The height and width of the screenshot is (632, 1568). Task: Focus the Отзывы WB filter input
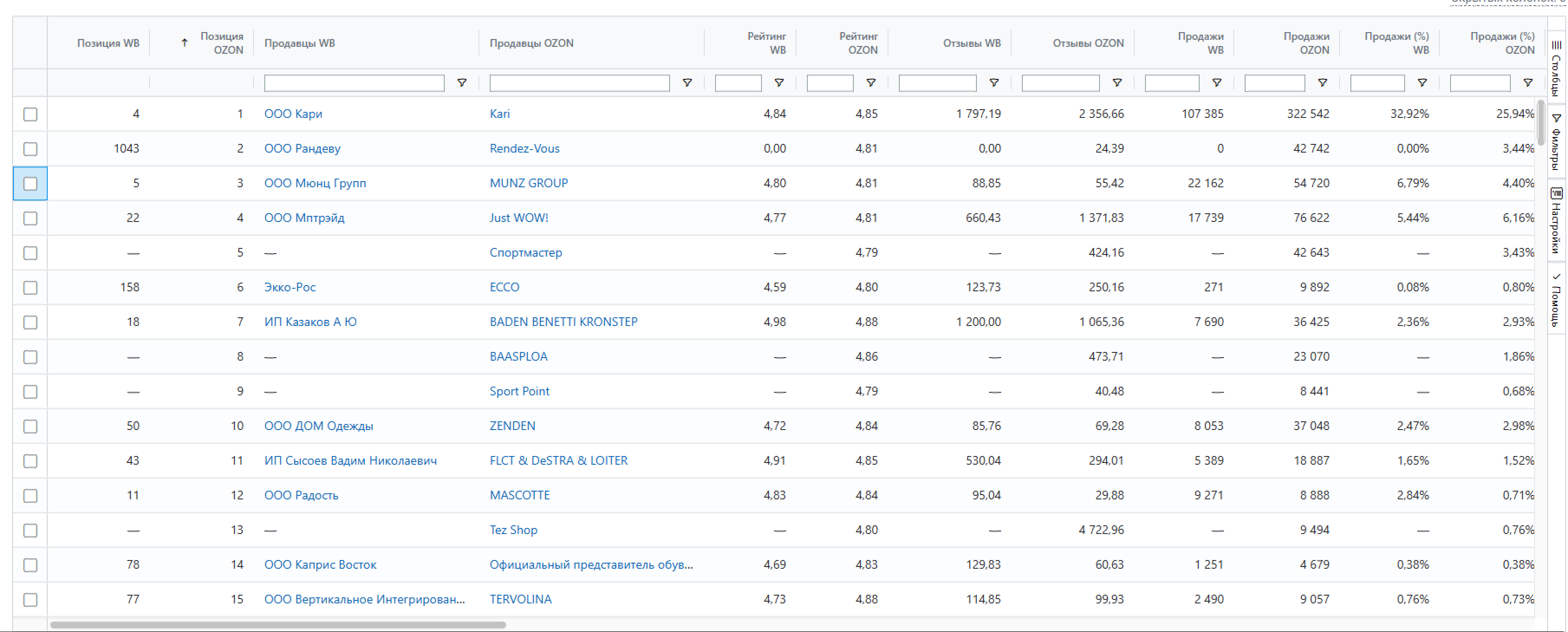[x=937, y=83]
